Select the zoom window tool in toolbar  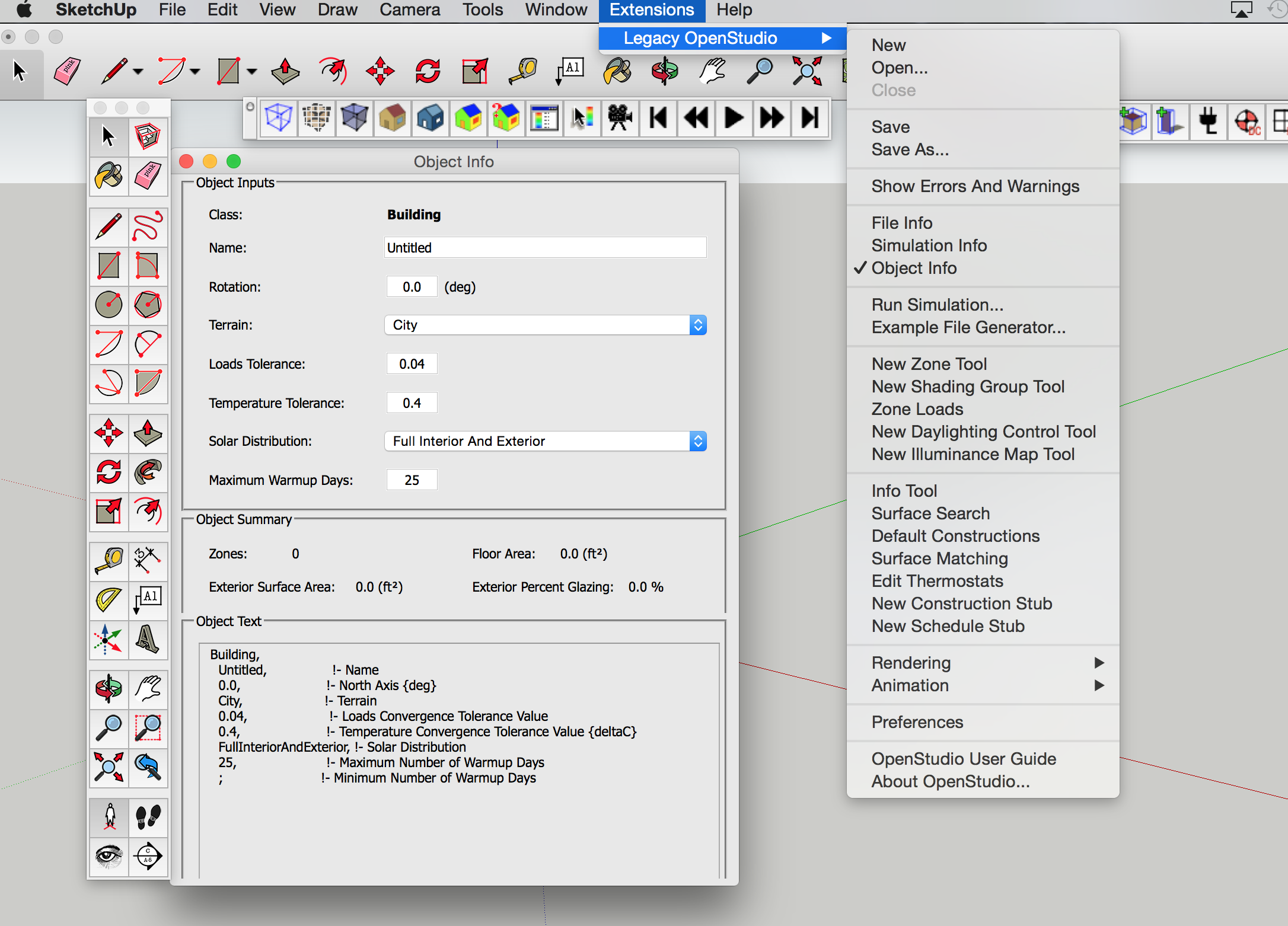[x=148, y=726]
